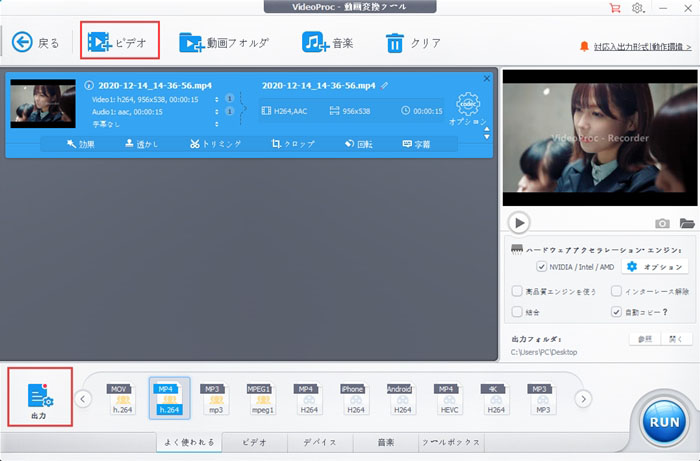Add music with the 音楽 icon
The height and width of the screenshot is (461, 700).
coord(316,42)
